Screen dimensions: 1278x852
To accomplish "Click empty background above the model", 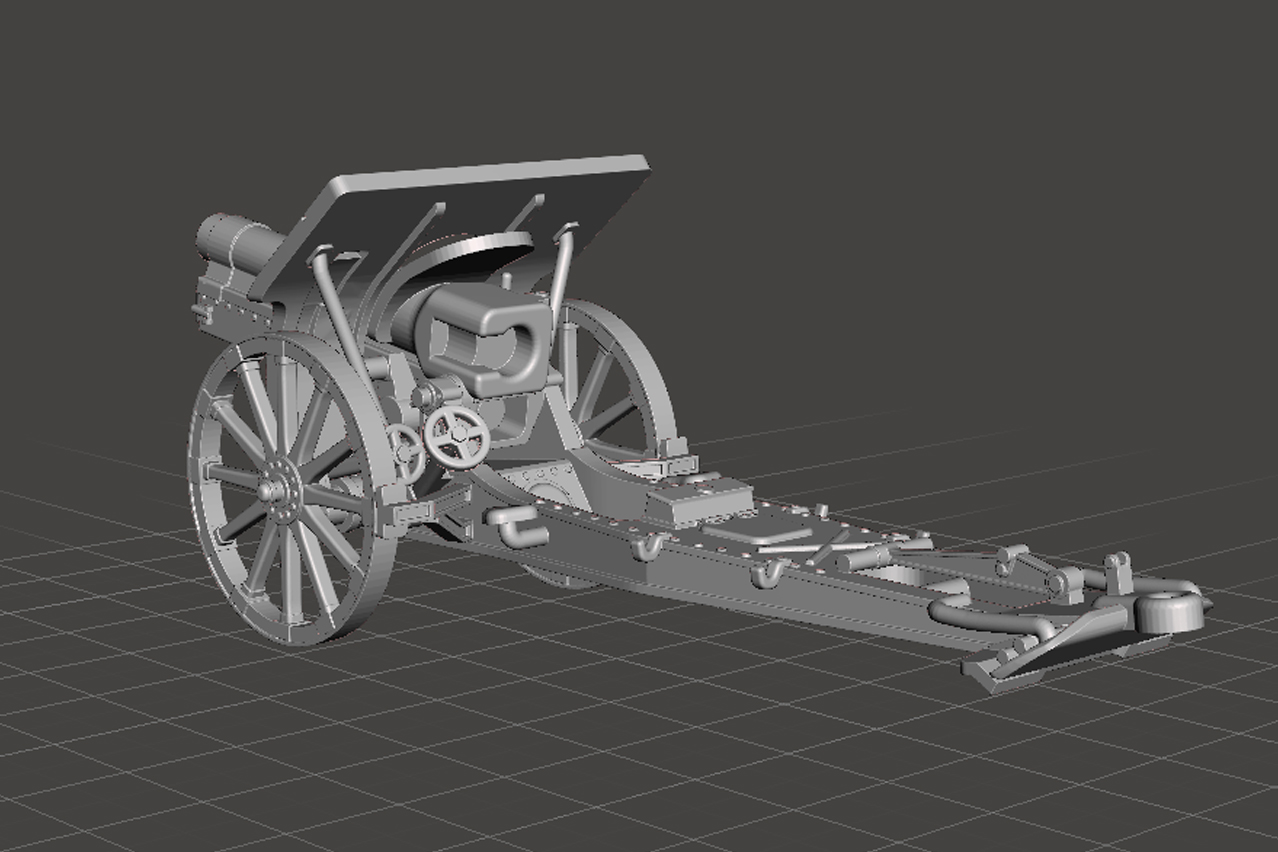I will [x=900, y=120].
